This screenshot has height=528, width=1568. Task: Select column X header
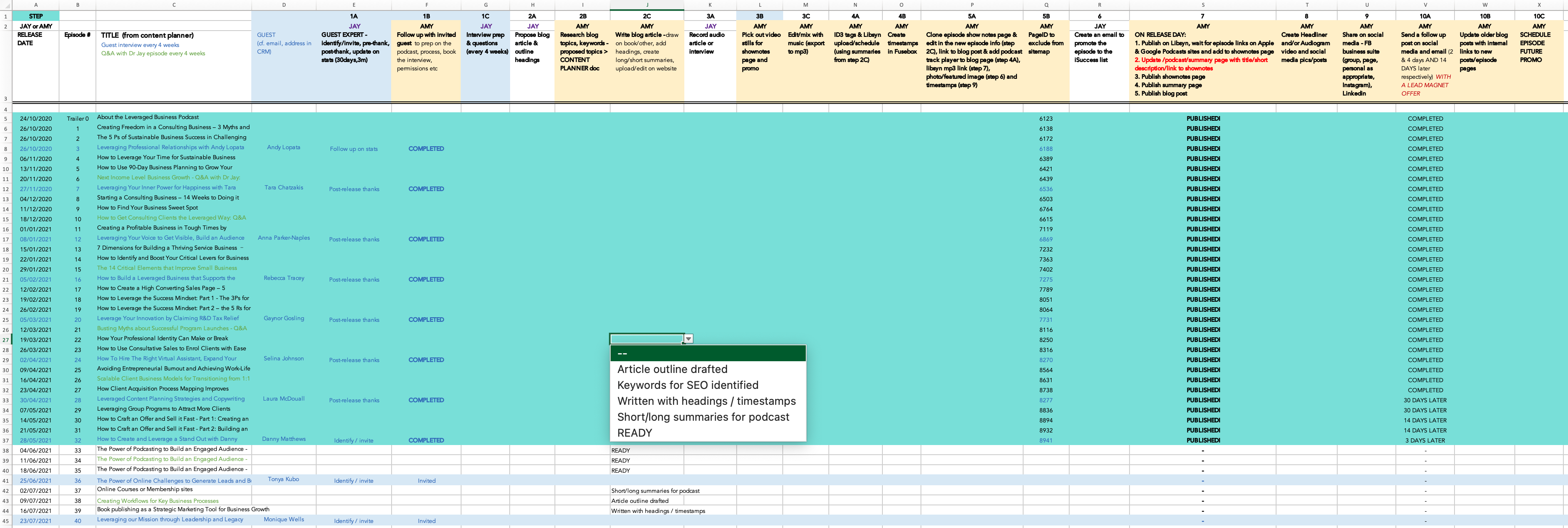1539,5
